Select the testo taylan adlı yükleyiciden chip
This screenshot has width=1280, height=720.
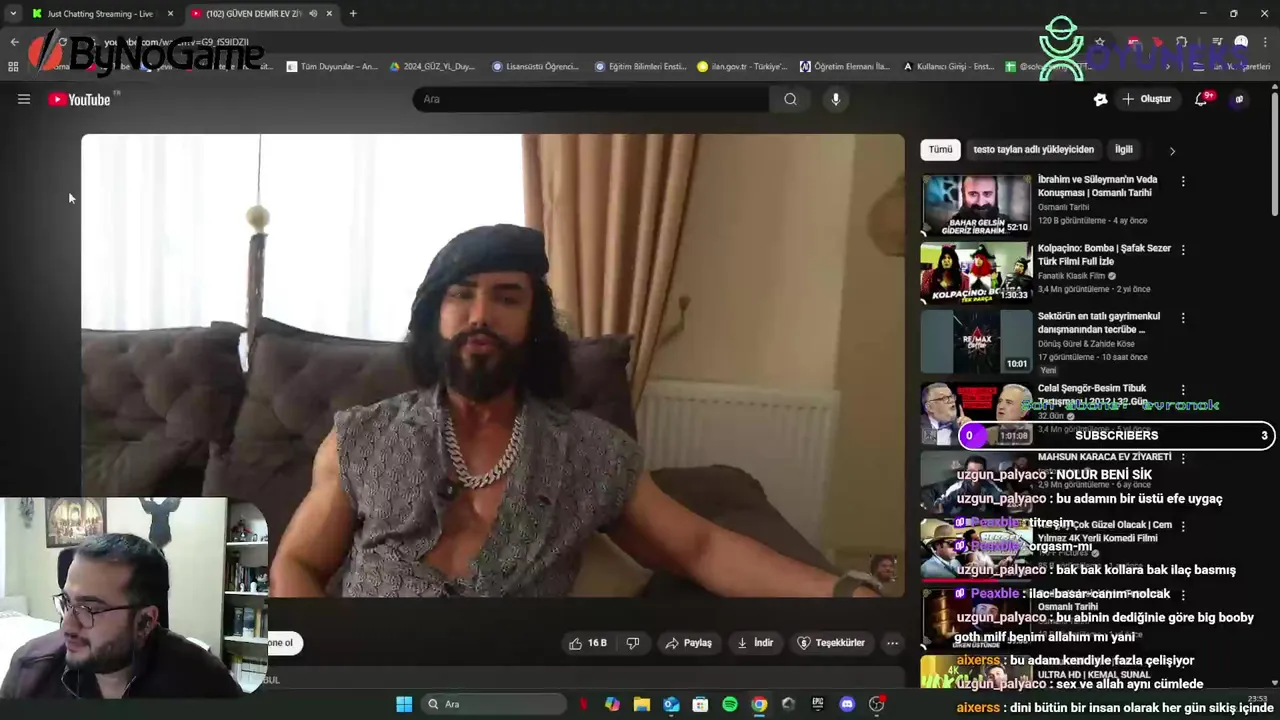click(1034, 150)
